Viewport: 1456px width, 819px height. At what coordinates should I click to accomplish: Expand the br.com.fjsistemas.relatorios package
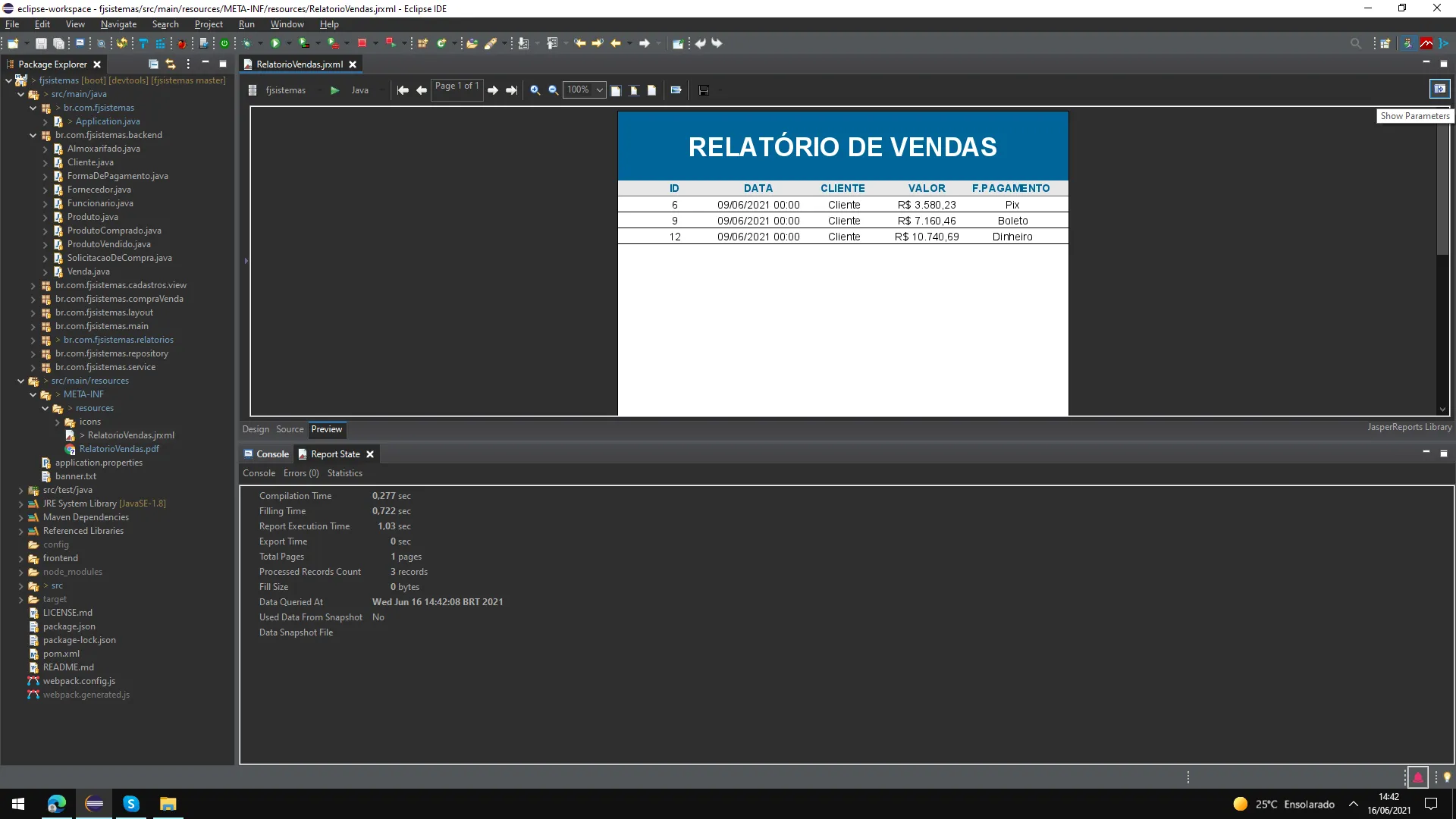click(33, 340)
